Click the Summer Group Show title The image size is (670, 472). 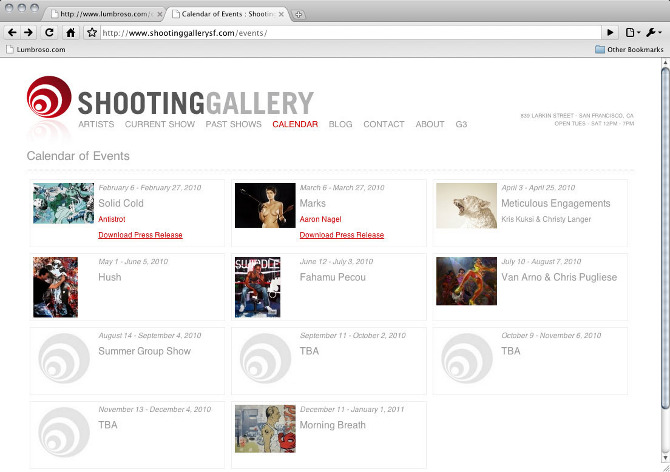144,351
